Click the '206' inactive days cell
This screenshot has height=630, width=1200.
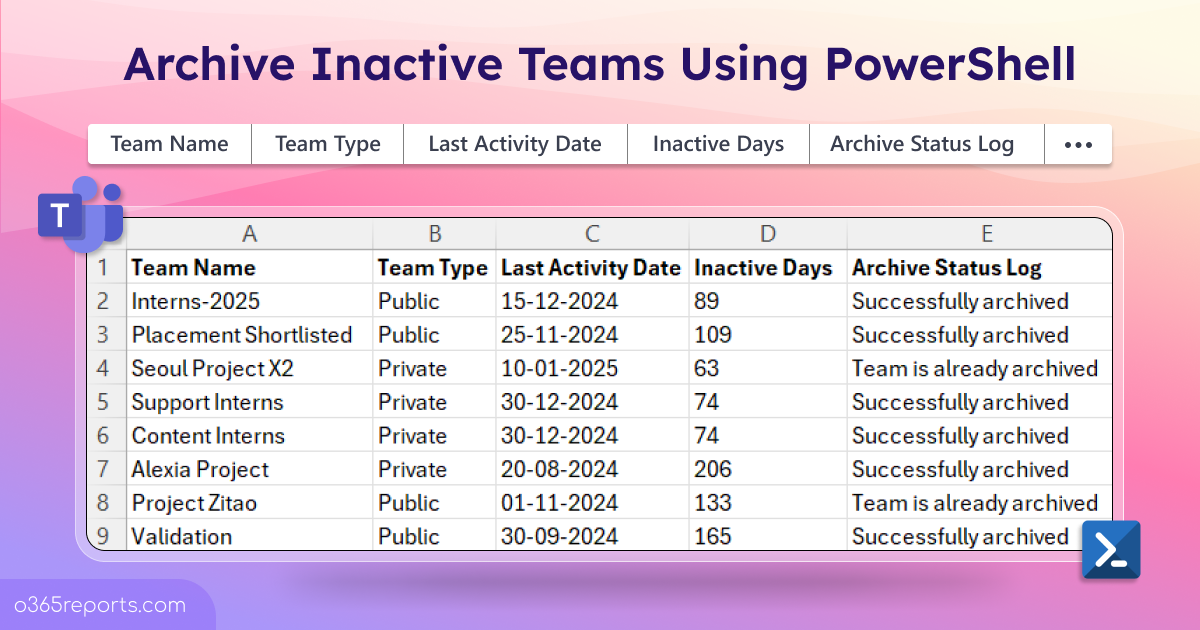tap(768, 469)
